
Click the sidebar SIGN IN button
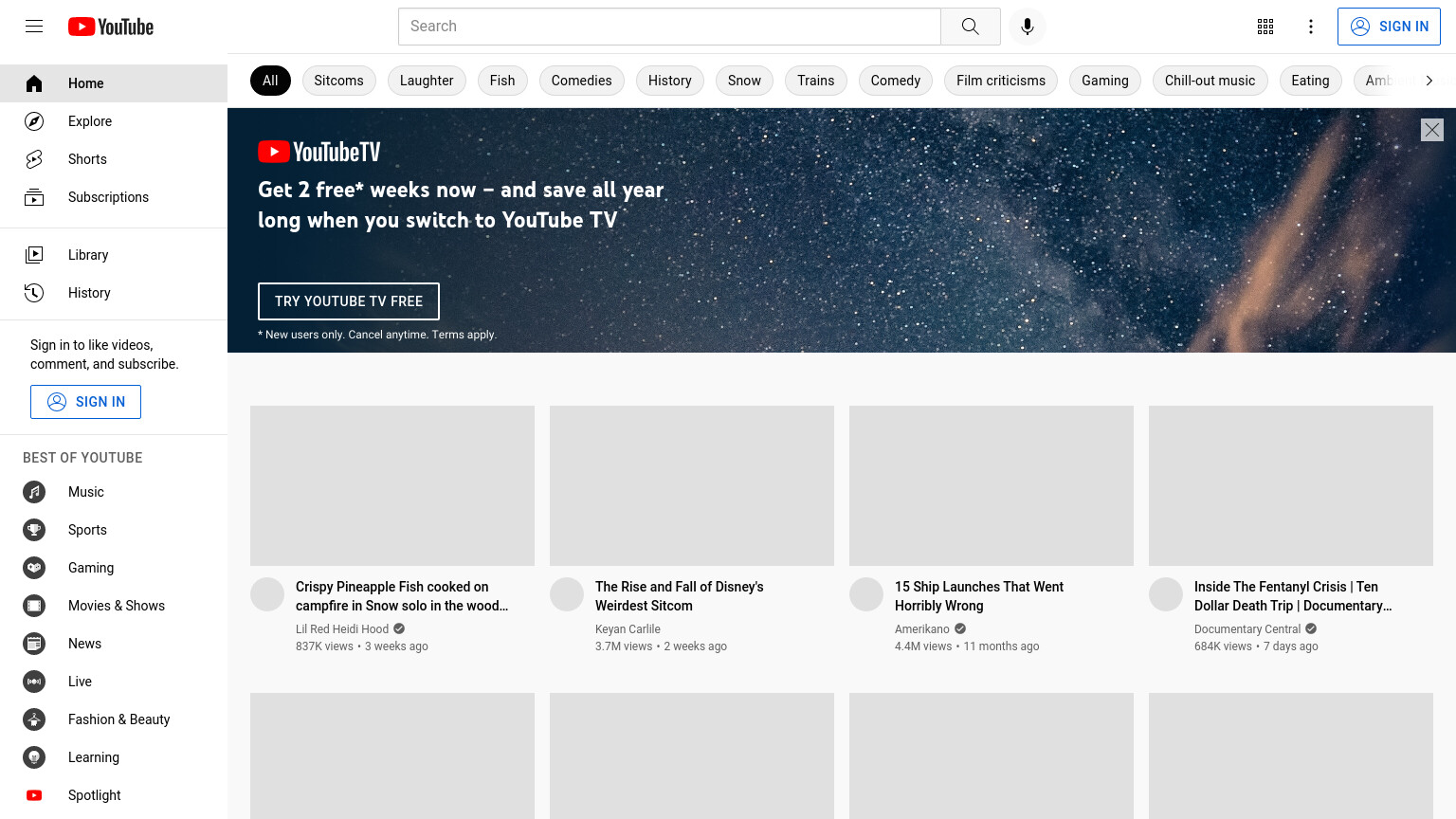click(x=85, y=402)
